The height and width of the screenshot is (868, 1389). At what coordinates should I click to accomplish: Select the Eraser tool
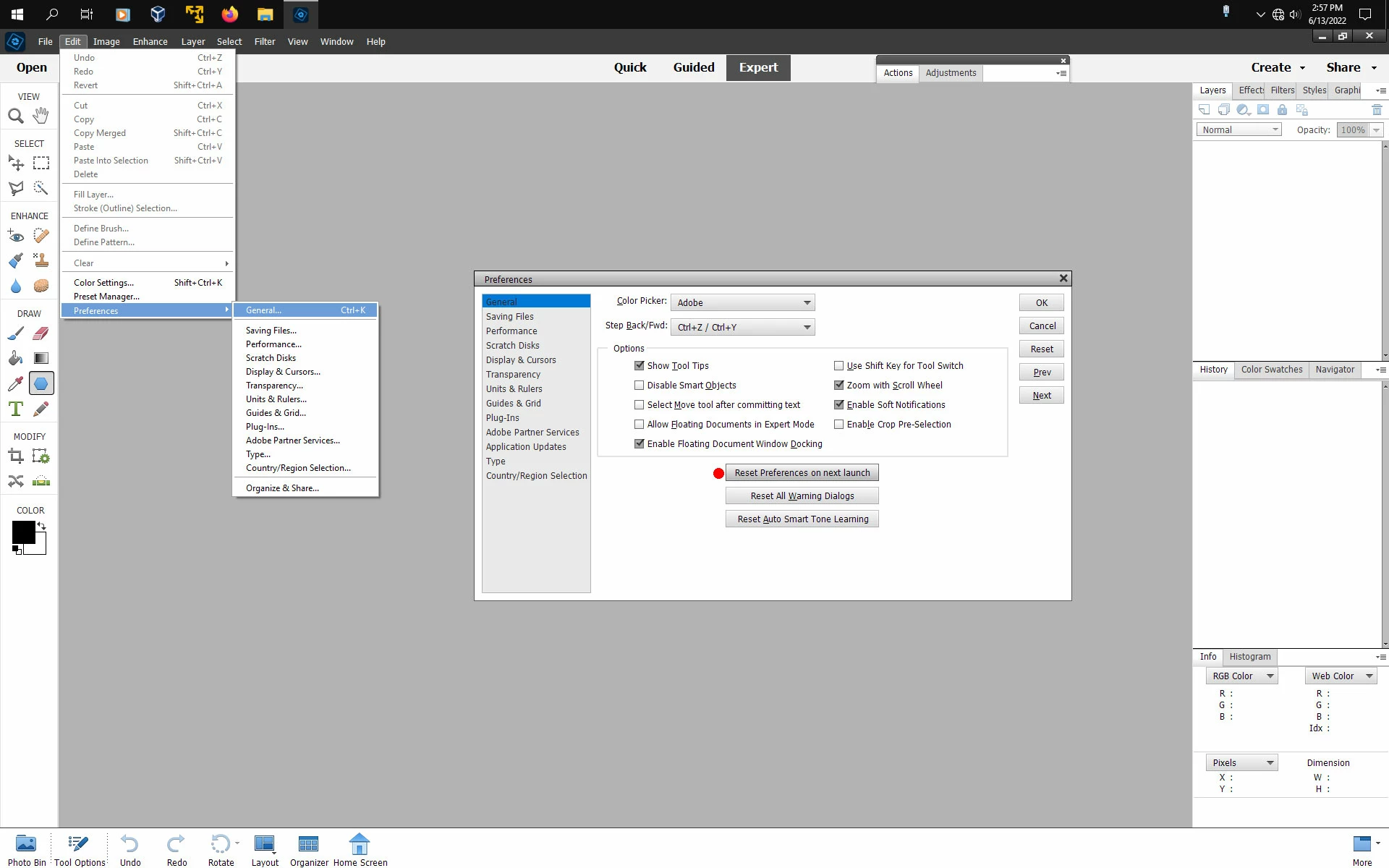tap(41, 333)
